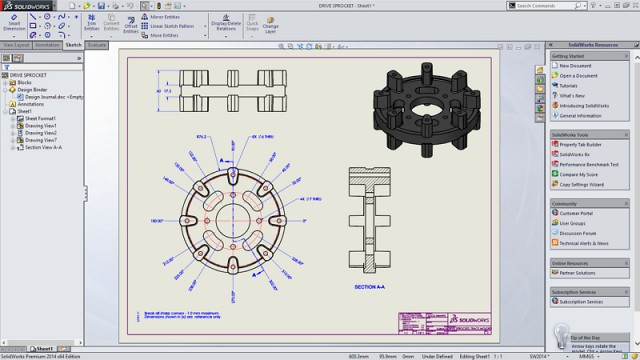
Task: Click the Change Layer icon
Action: point(270,25)
